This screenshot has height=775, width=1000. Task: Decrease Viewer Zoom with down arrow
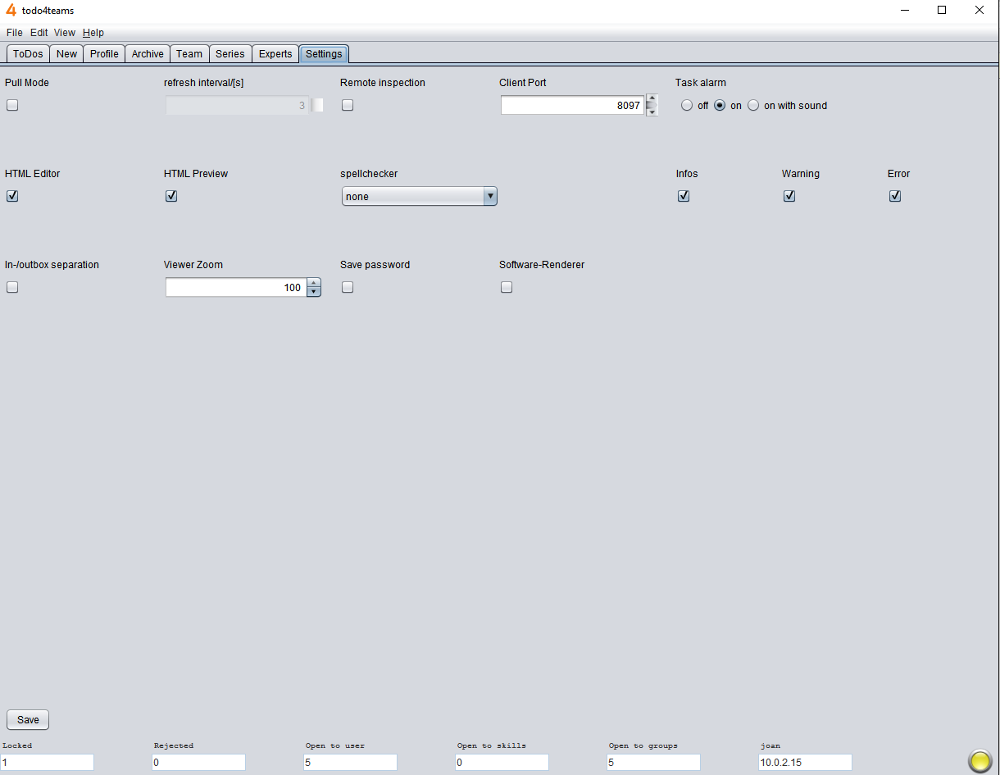[313, 292]
